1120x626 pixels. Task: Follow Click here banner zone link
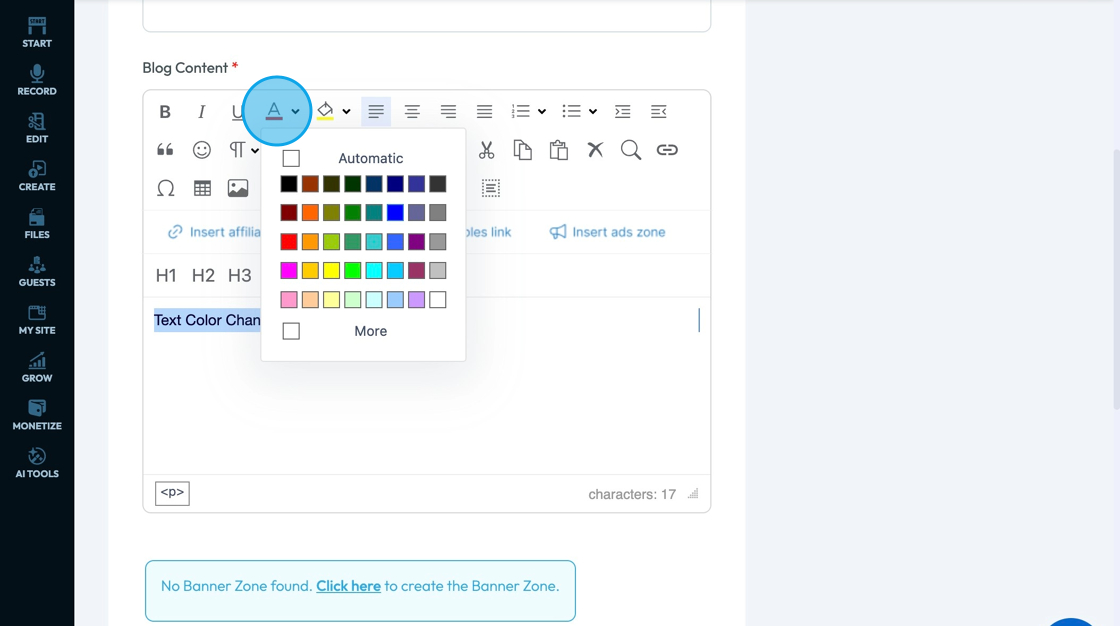click(349, 586)
